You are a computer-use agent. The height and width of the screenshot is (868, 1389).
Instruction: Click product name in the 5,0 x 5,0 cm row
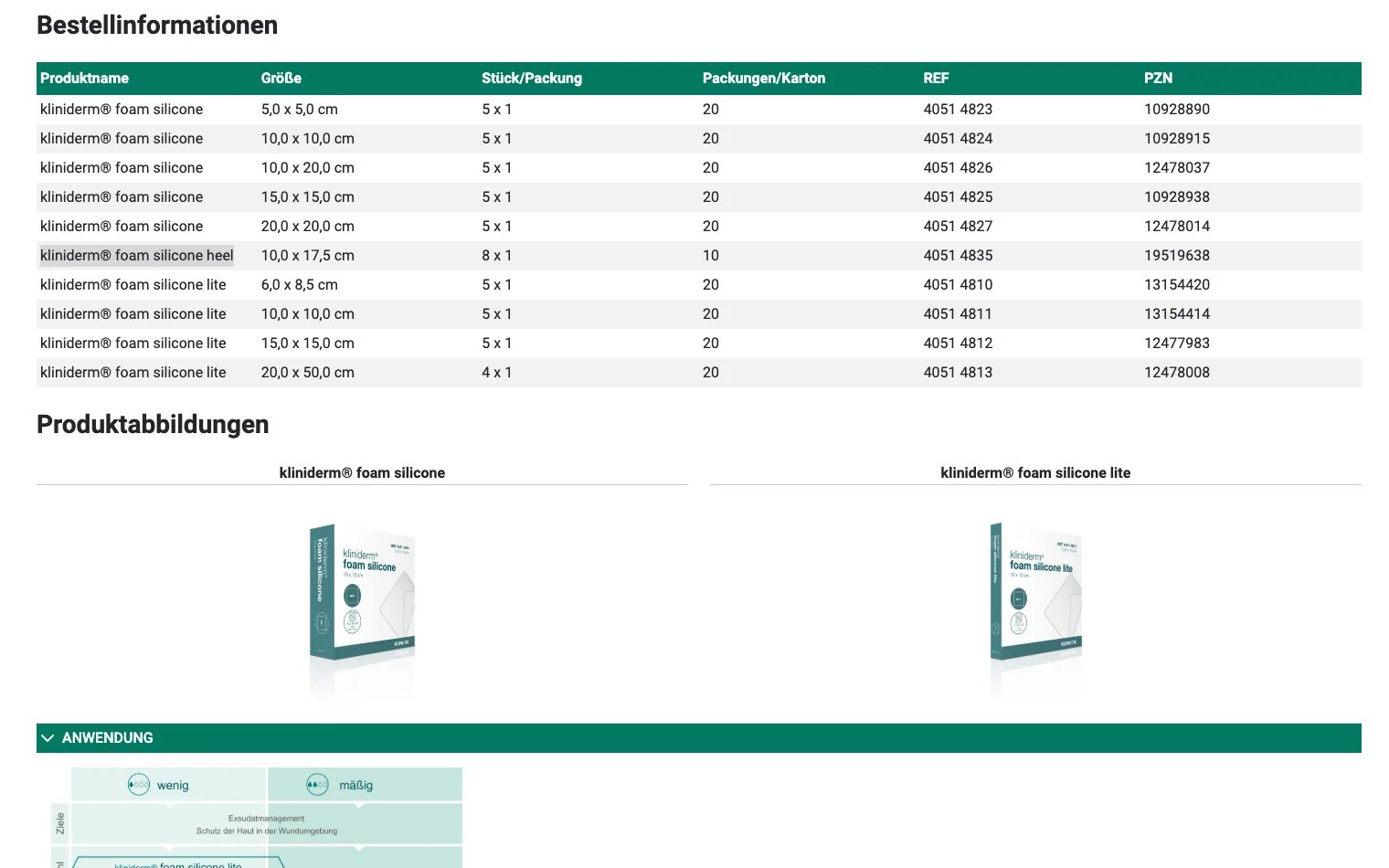[x=122, y=110]
